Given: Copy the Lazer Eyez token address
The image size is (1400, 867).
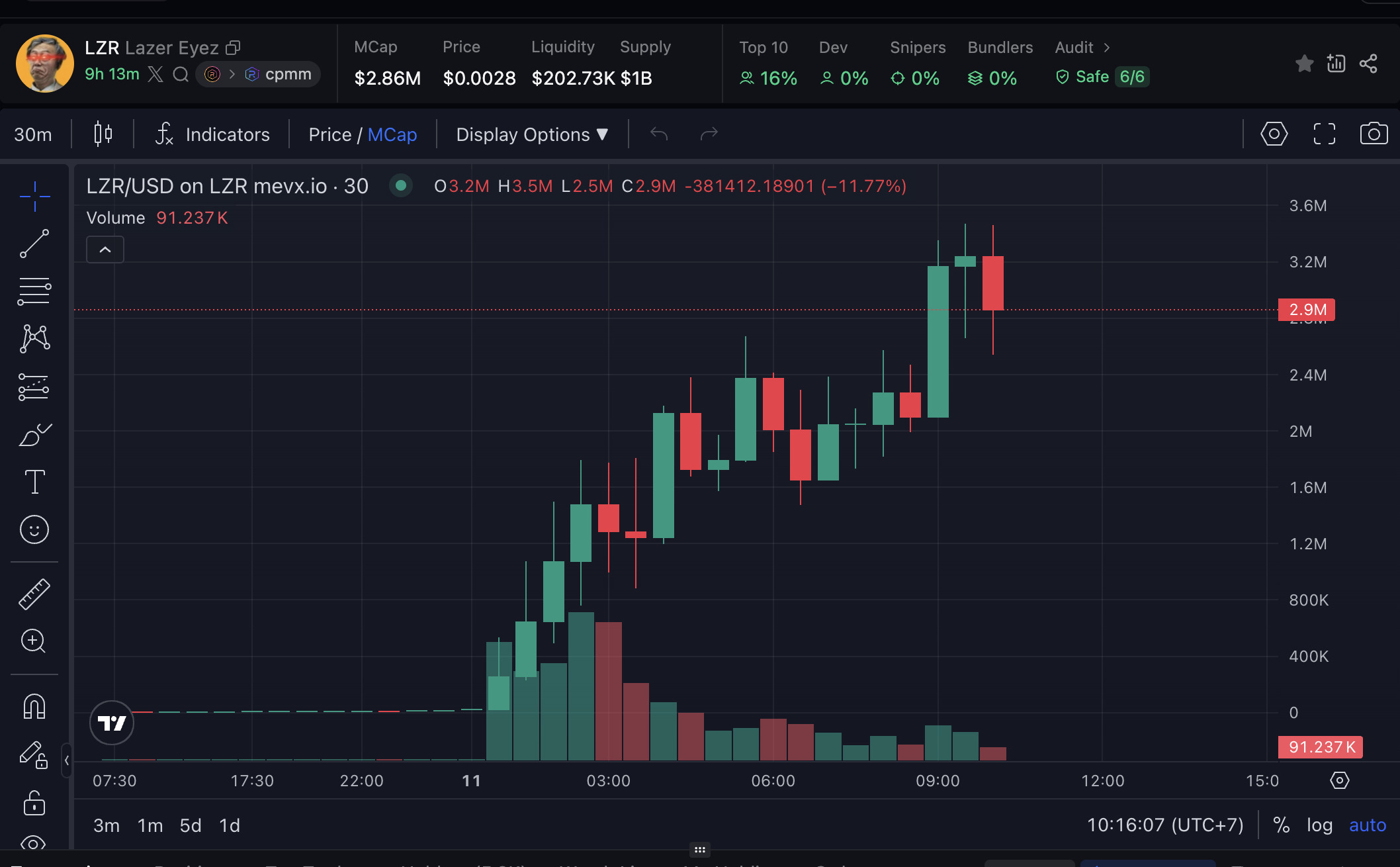Looking at the screenshot, I should click(x=233, y=48).
